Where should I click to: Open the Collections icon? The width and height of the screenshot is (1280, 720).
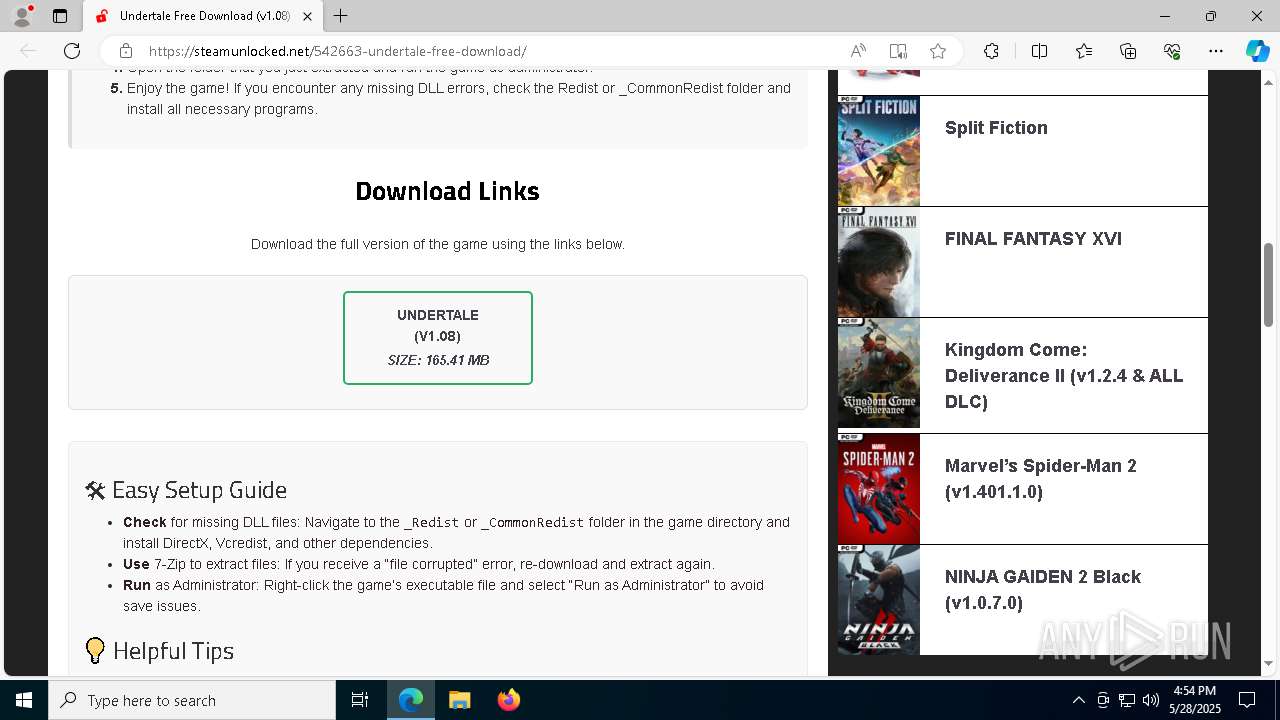[1128, 51]
